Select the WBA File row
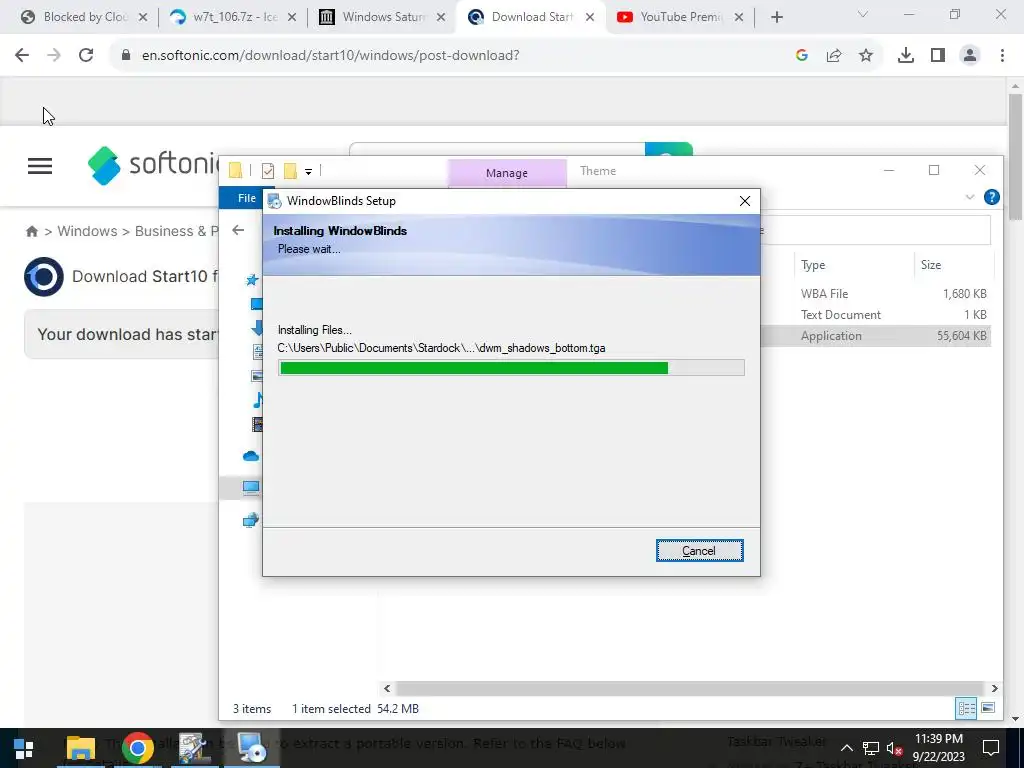 (x=875, y=294)
